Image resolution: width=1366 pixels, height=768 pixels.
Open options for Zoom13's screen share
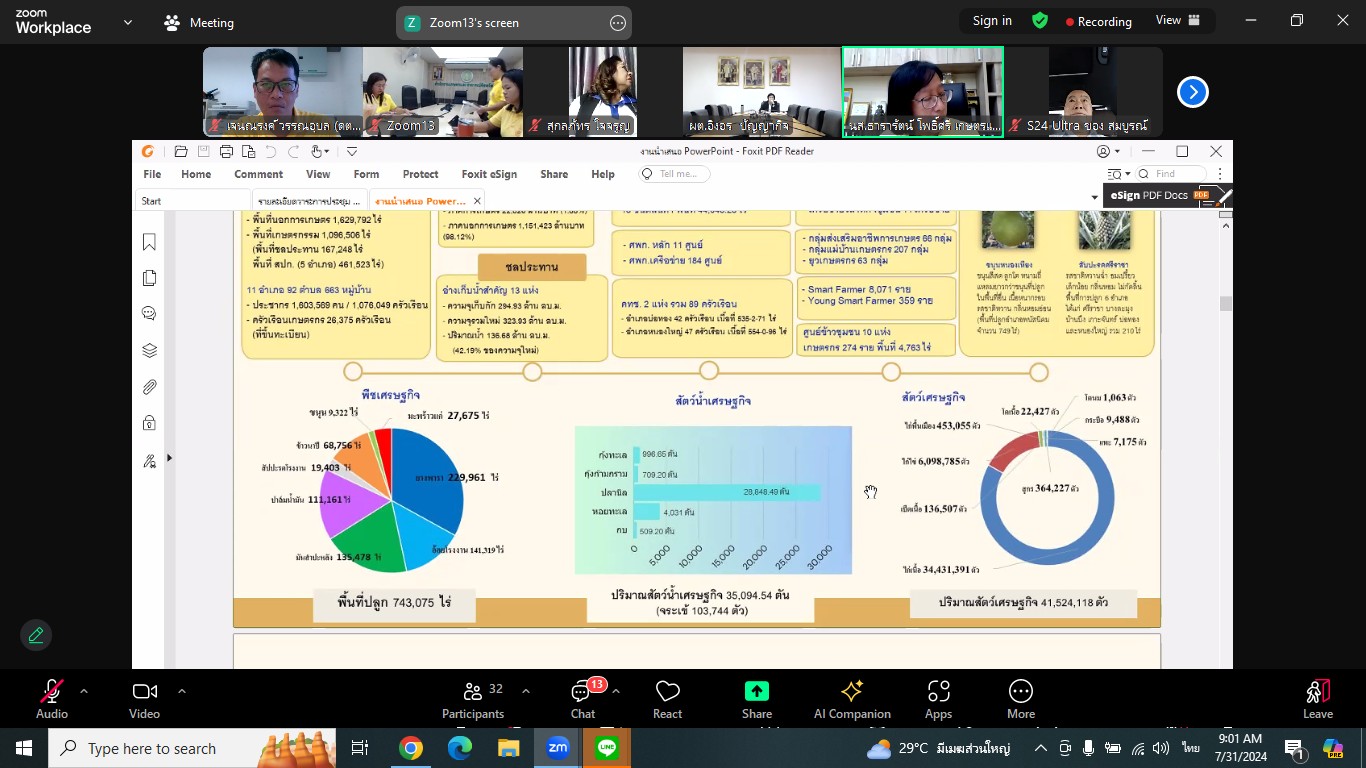click(x=618, y=23)
